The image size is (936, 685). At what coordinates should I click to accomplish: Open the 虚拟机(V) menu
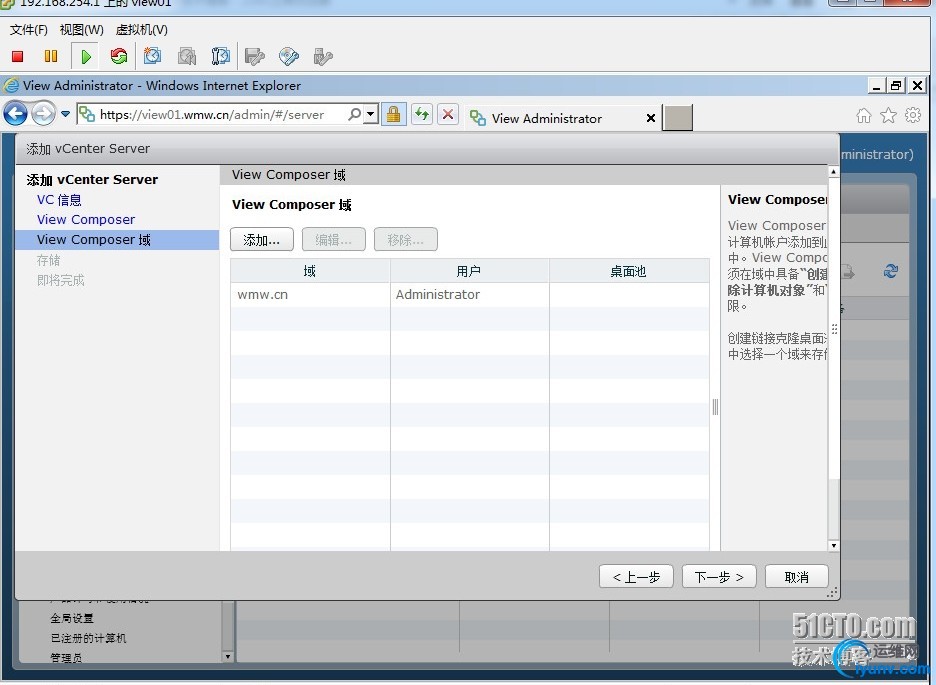click(x=141, y=29)
